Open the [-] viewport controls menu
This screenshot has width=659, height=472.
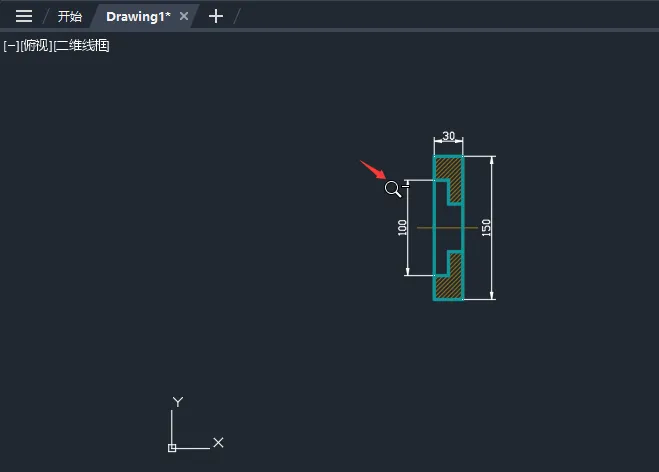click(11, 46)
